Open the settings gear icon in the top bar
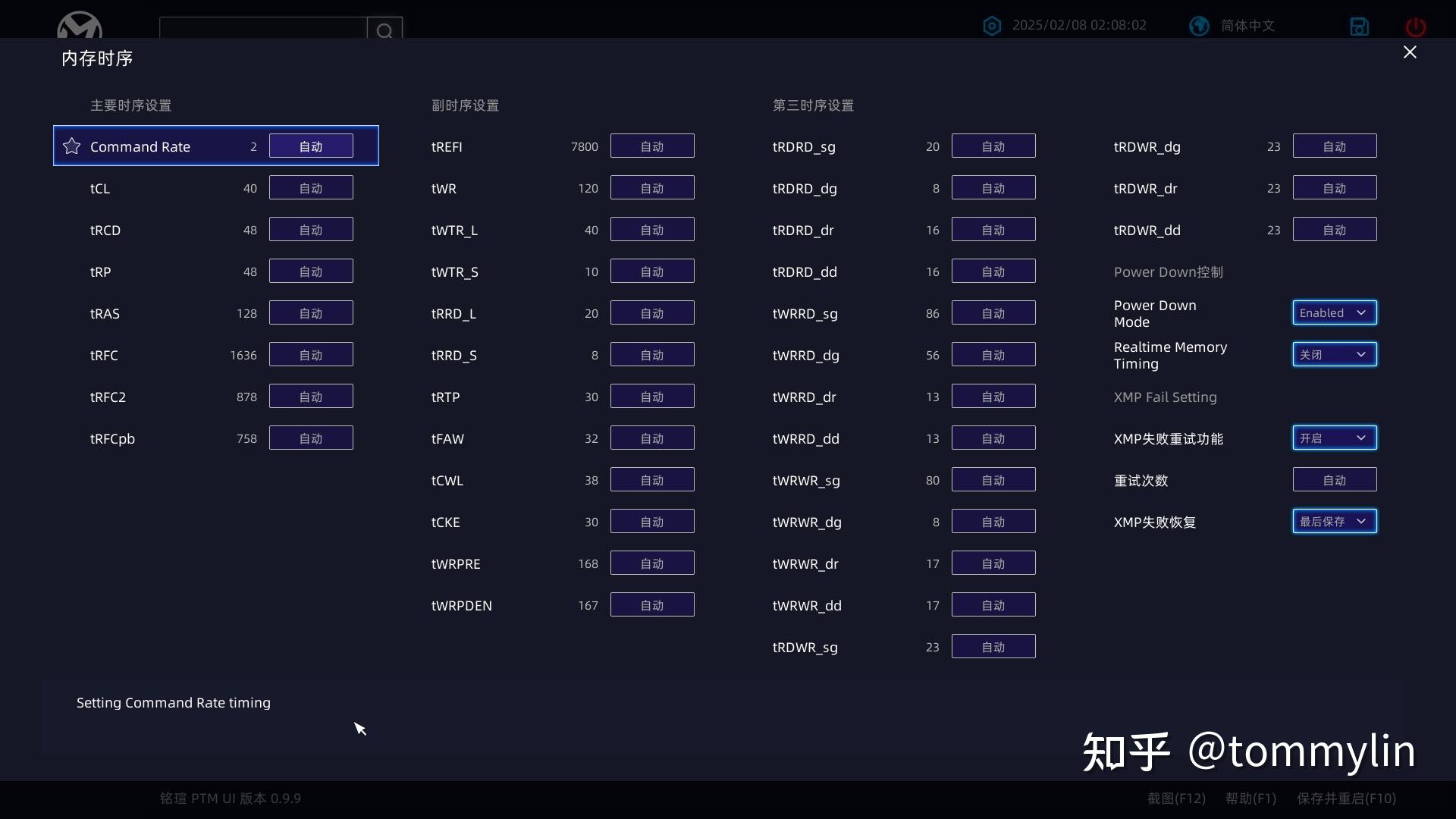The width and height of the screenshot is (1456, 819). 992,25
